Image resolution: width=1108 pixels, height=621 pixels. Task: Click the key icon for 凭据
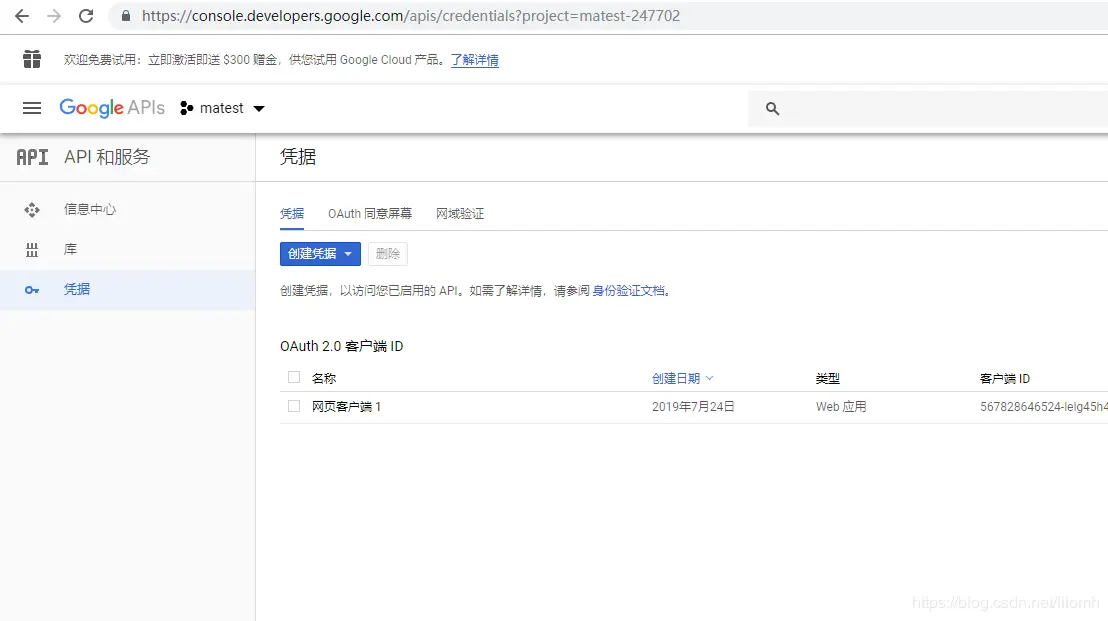(x=32, y=290)
